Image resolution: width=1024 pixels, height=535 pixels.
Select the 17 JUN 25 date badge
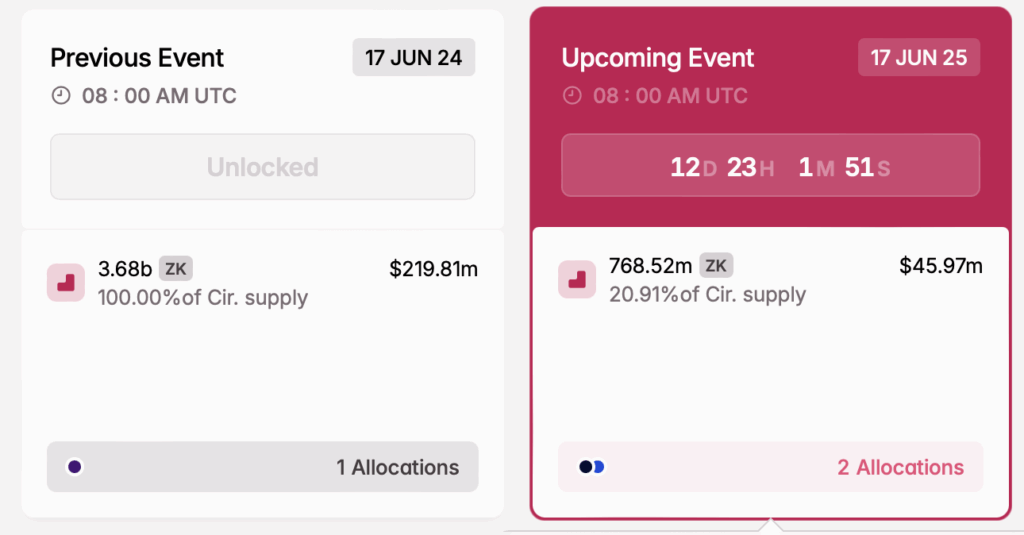pyautogui.click(x=919, y=57)
